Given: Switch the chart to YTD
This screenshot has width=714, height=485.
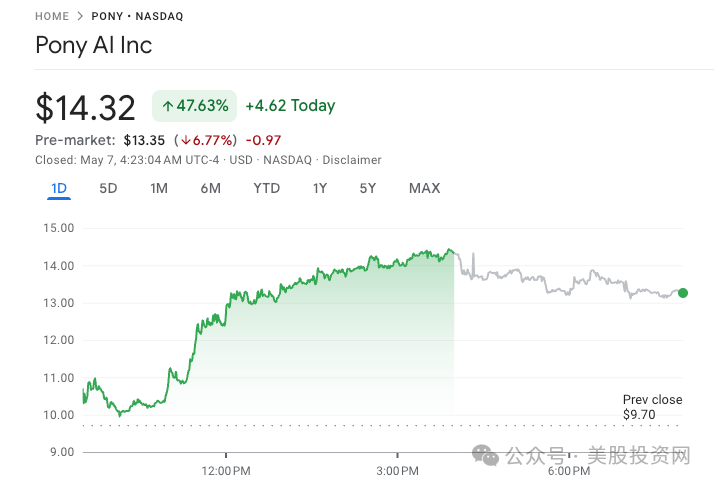Looking at the screenshot, I should [266, 188].
